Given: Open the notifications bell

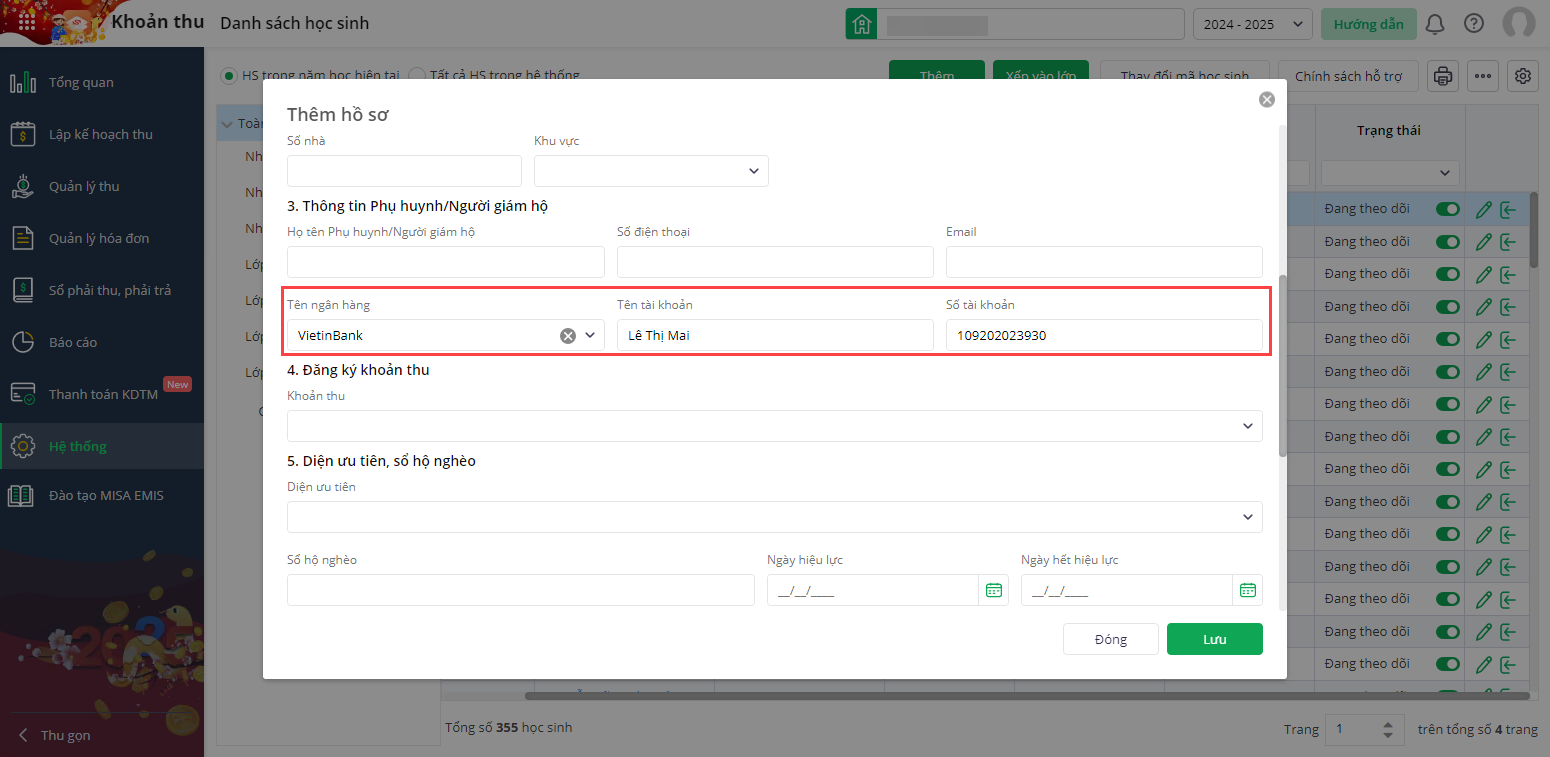Looking at the screenshot, I should [x=1435, y=24].
